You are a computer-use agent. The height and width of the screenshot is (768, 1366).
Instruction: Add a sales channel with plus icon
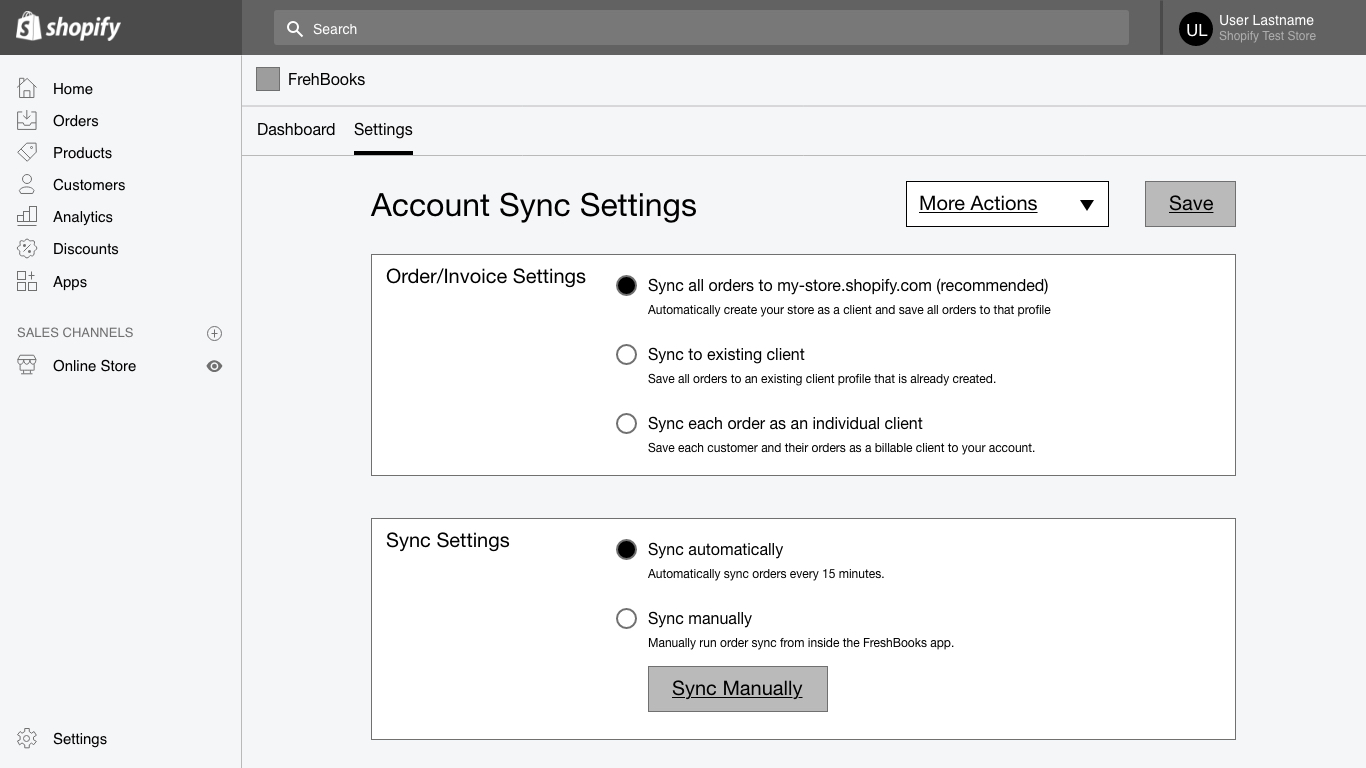click(214, 333)
